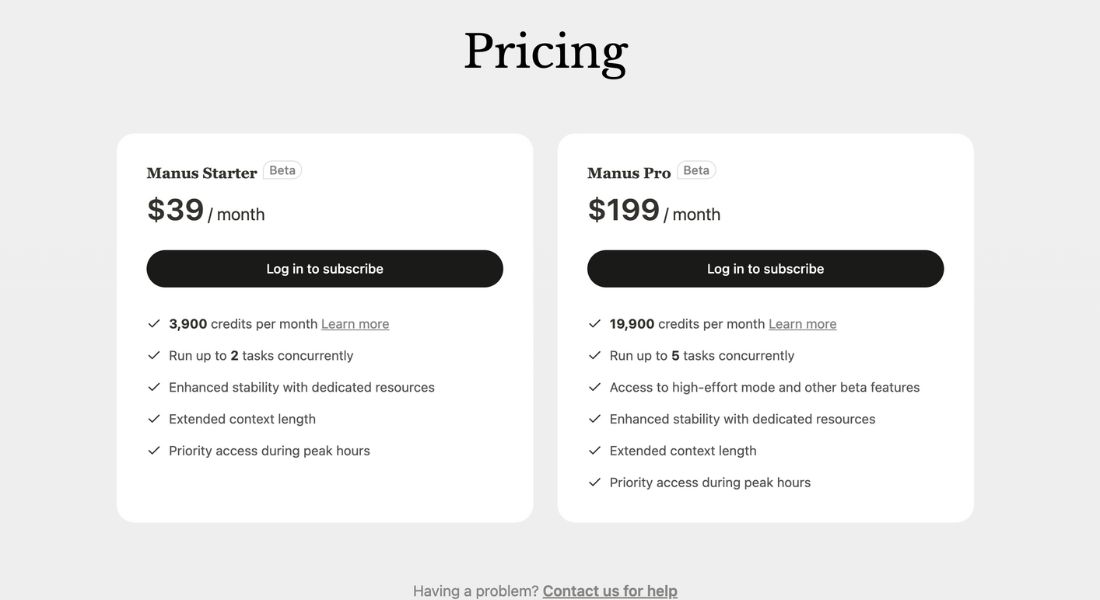This screenshot has width=1100, height=600.
Task: Click checkmark beside Pro Enhanced stability feature
Action: pos(594,418)
